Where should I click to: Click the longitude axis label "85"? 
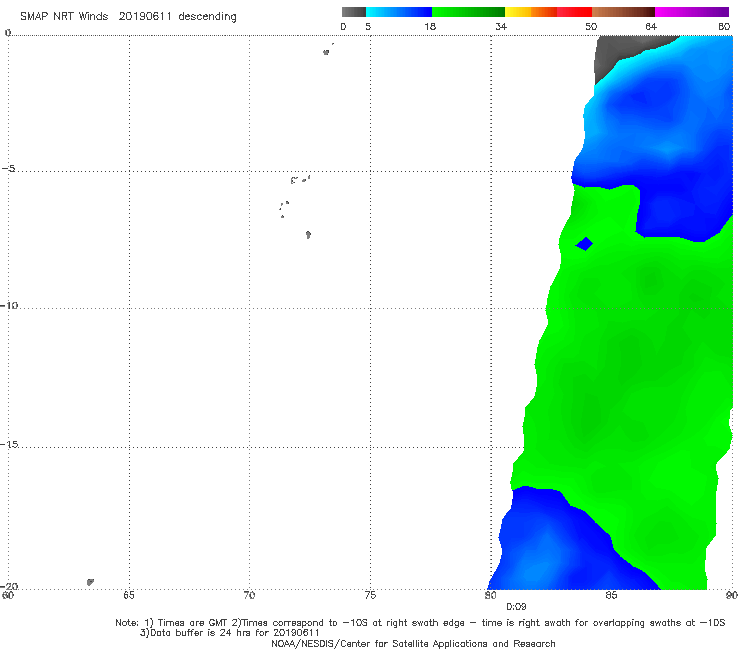pos(611,595)
